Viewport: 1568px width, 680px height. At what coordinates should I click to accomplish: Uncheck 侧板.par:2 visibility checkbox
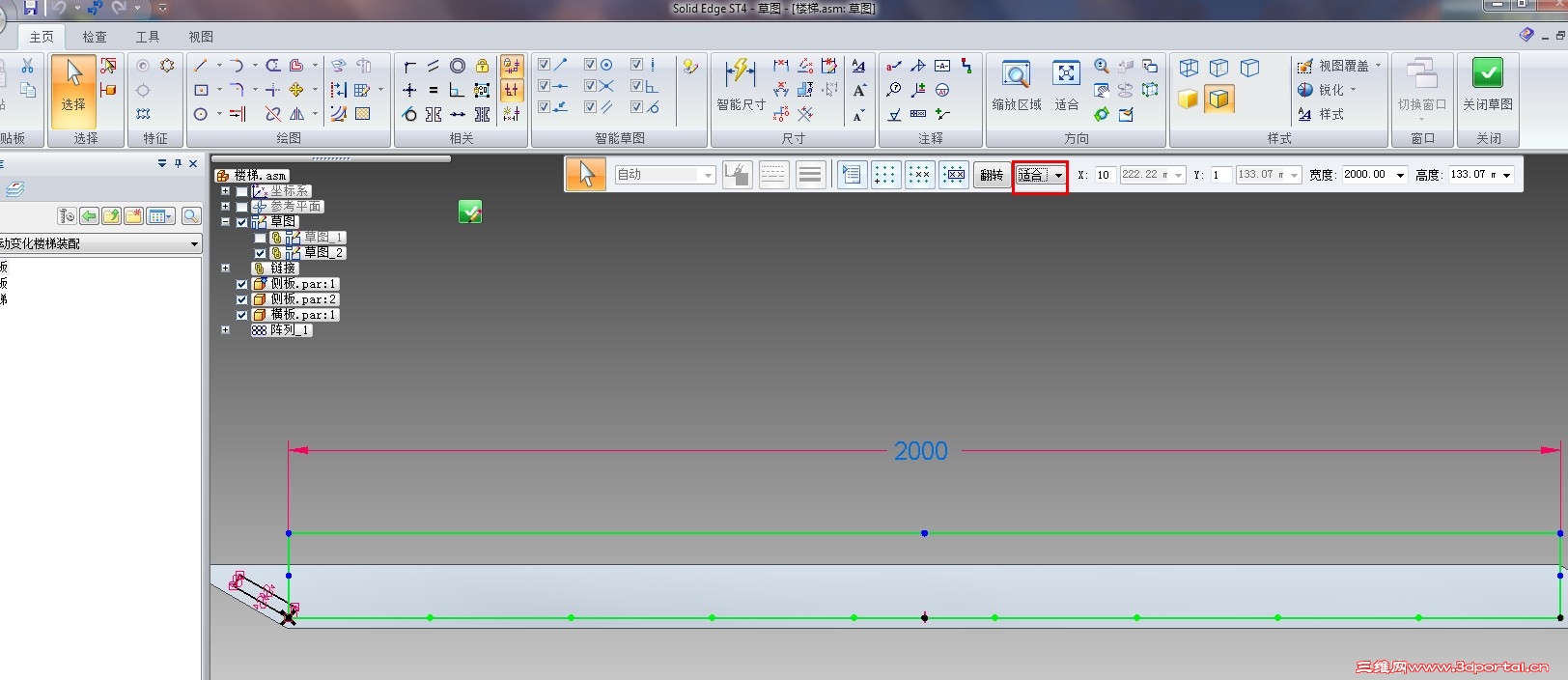(x=242, y=299)
